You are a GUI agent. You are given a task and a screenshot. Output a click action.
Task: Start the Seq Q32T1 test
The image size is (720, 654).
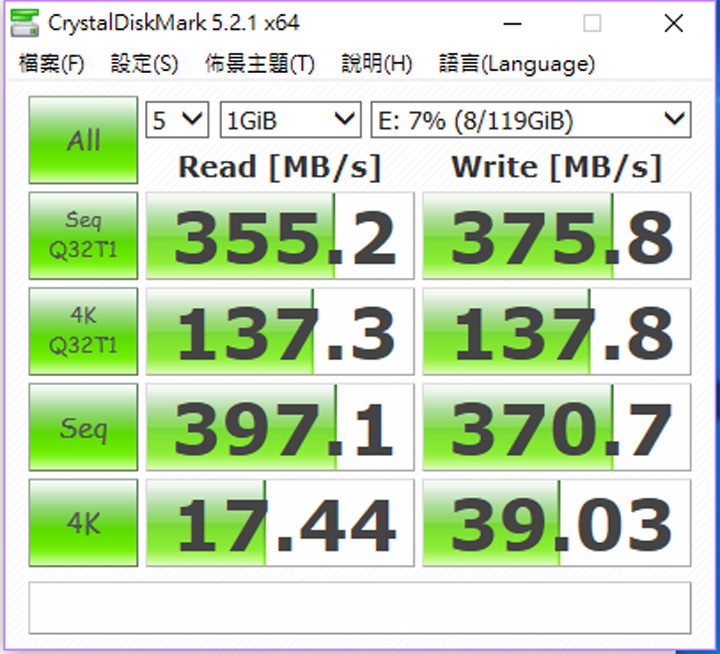coord(83,235)
